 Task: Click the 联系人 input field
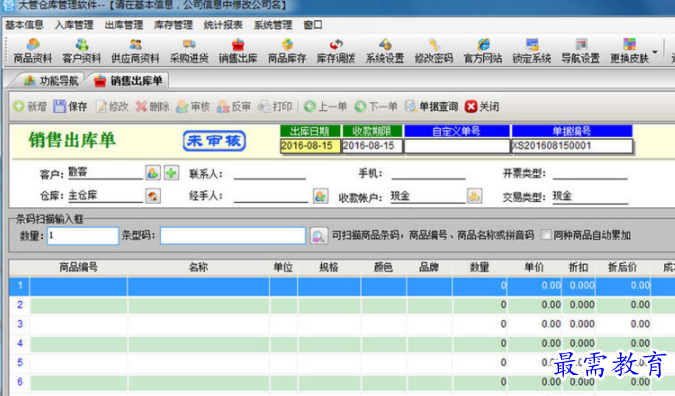[x=270, y=173]
